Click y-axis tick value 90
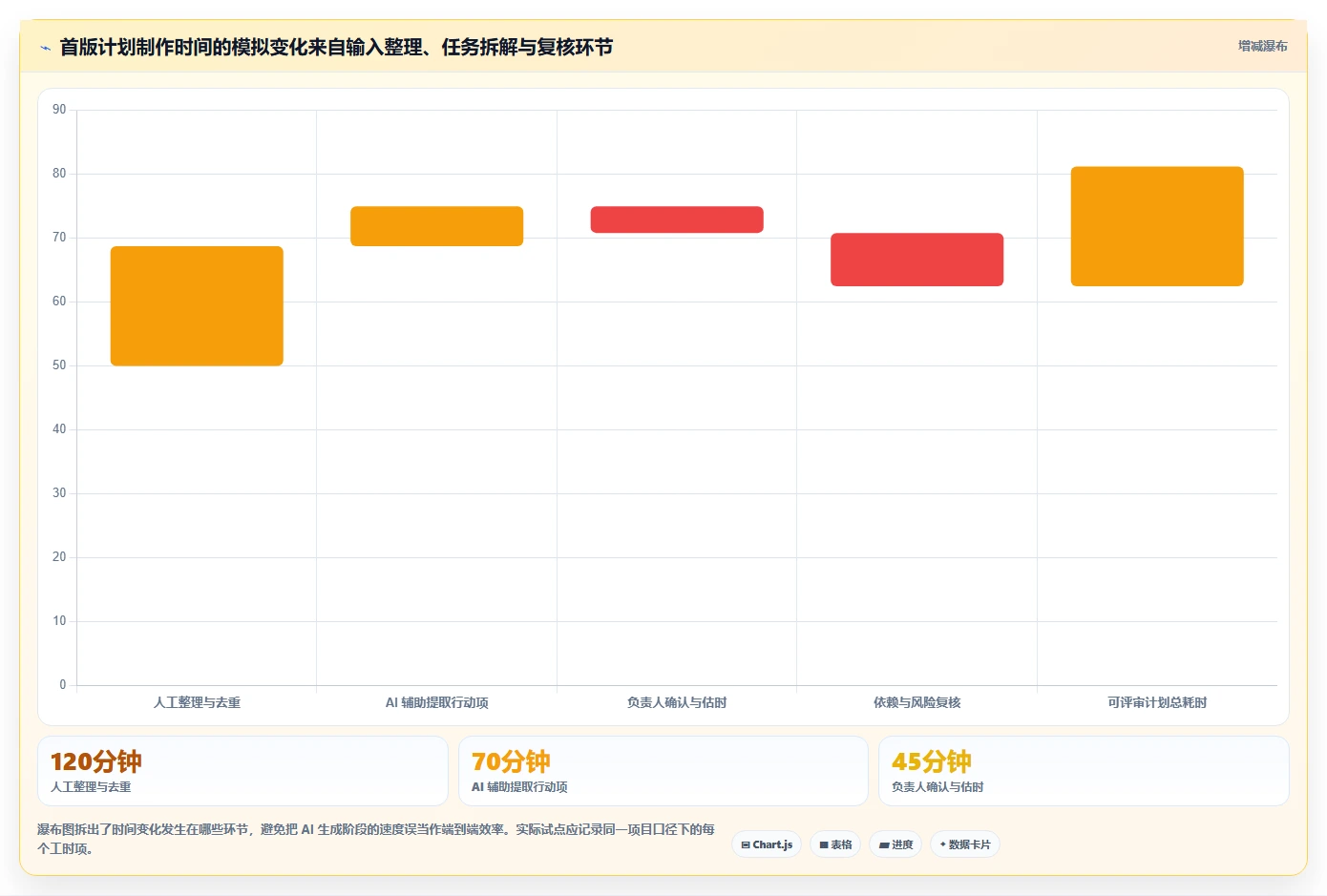This screenshot has width=1327, height=896. coord(59,110)
